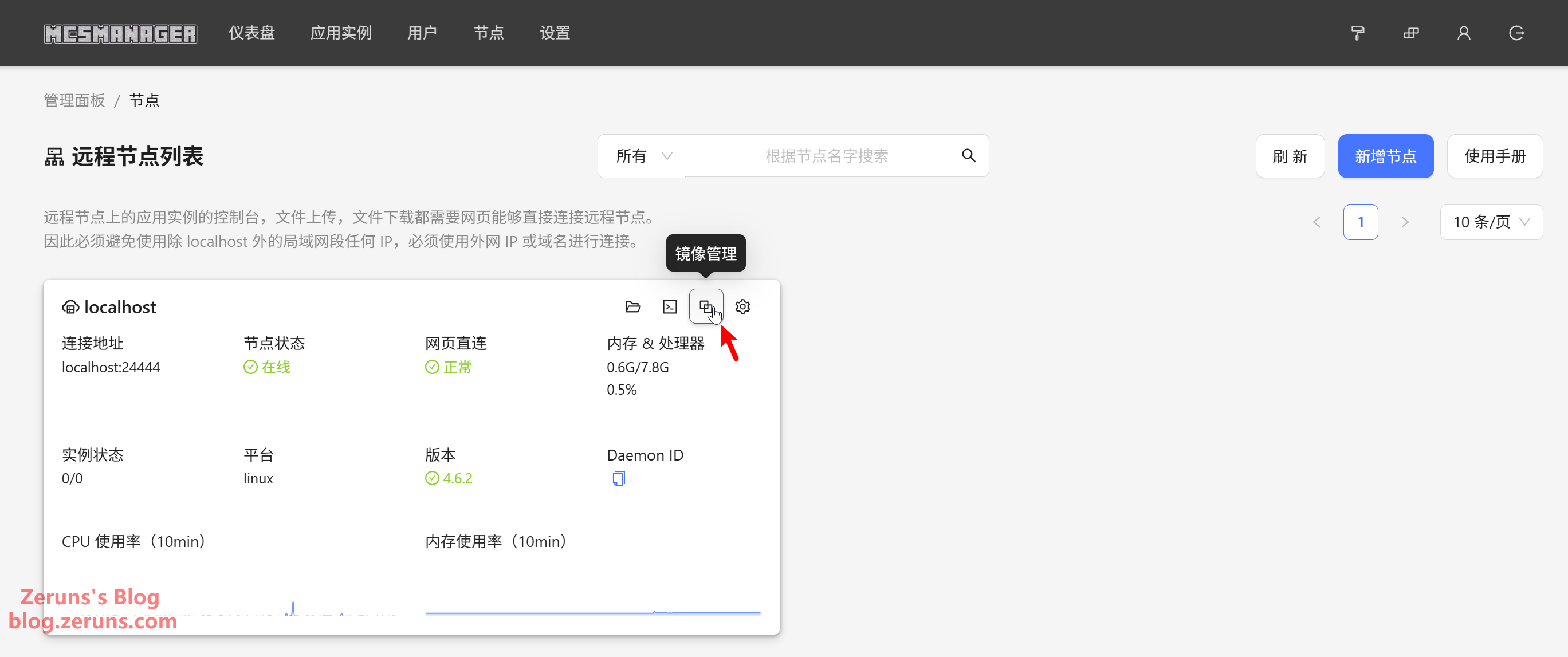Click the 新增节点 button

coord(1385,156)
